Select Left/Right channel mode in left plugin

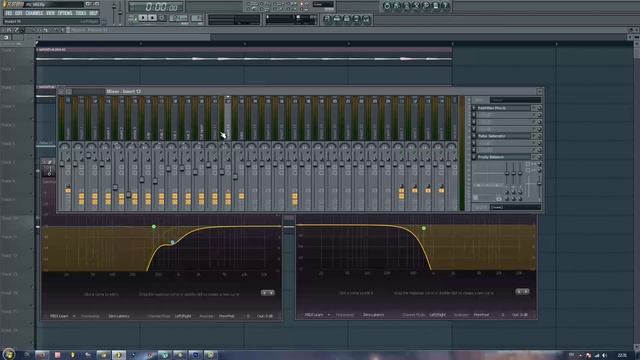[x=183, y=316]
